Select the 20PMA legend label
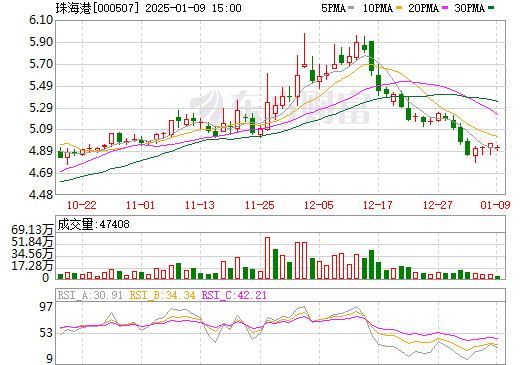520x365 pixels. pos(423,8)
